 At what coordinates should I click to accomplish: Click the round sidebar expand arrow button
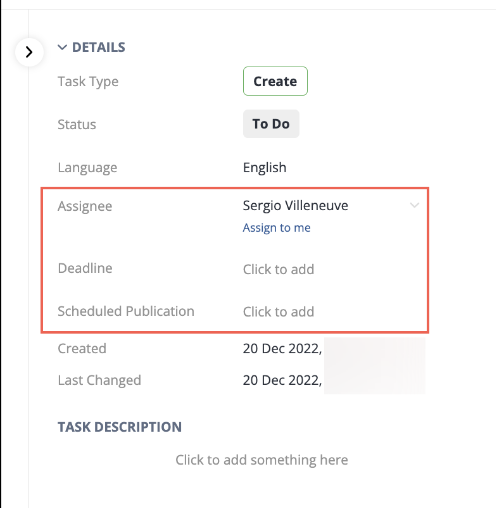tap(29, 52)
